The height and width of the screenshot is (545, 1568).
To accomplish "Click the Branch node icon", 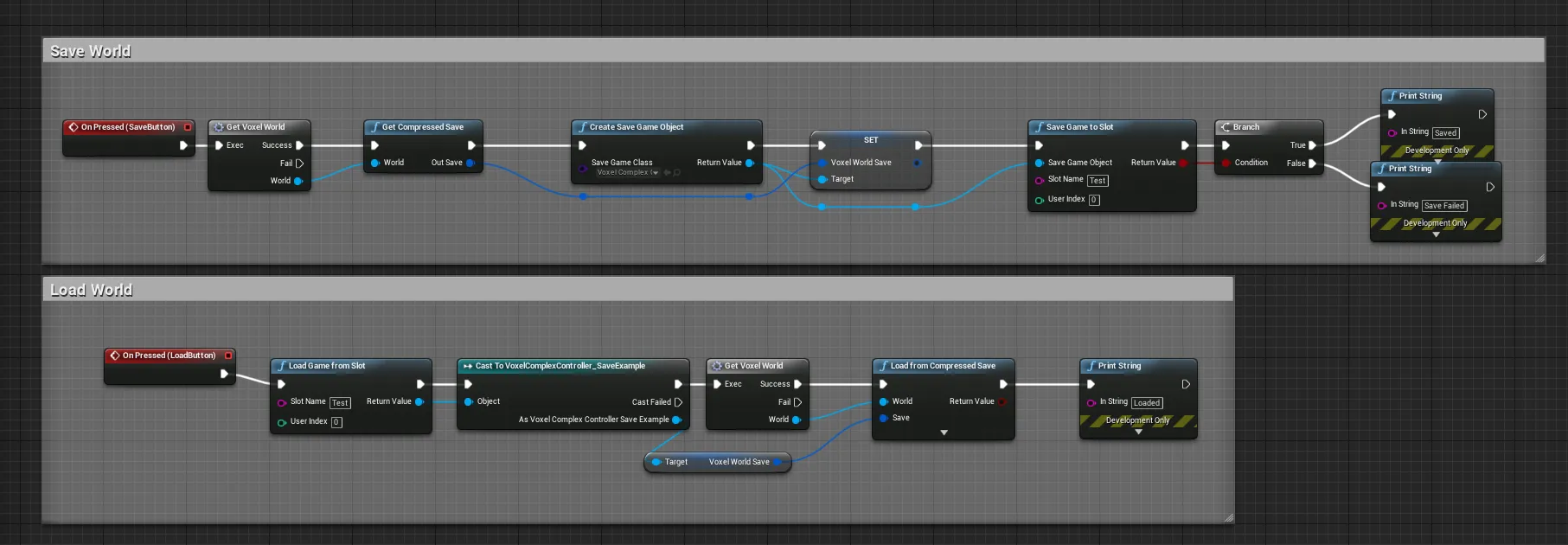I will (x=1225, y=127).
